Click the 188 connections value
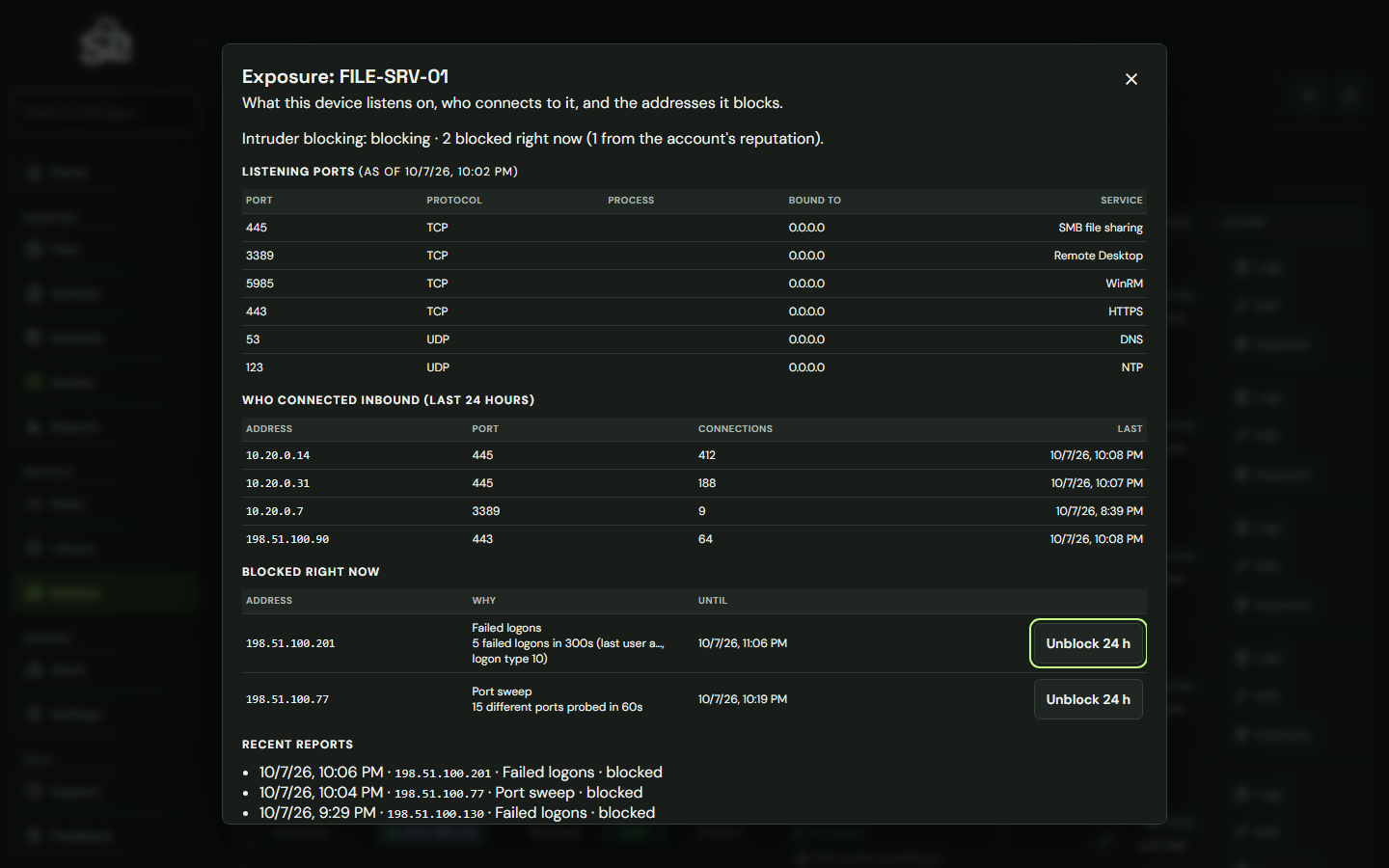1389x868 pixels. pos(707,483)
